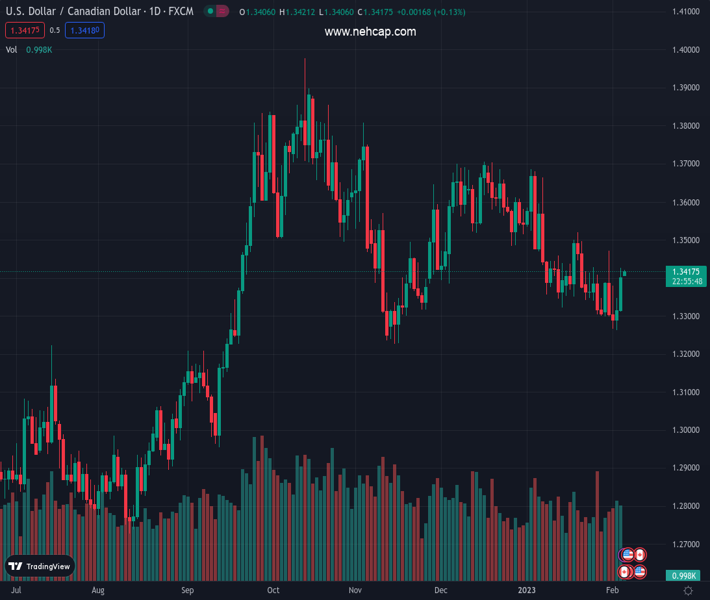The width and height of the screenshot is (710, 600).
Task: Click the 1.29000 price axis label
Action: [x=686, y=468]
